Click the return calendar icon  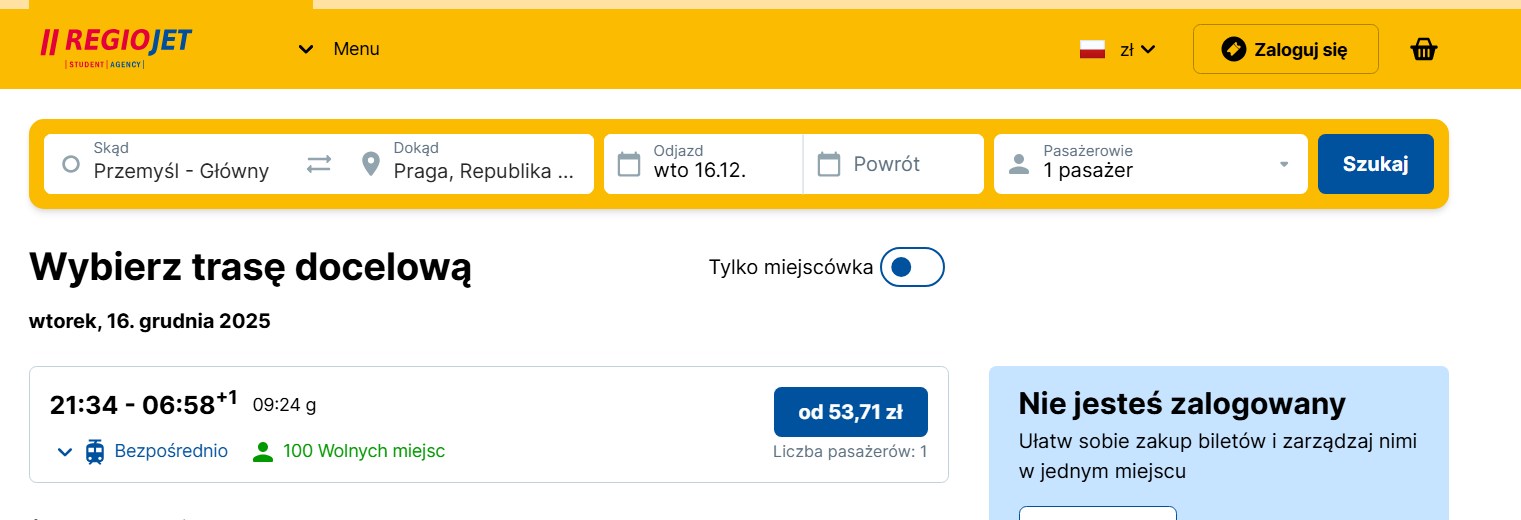click(x=829, y=164)
